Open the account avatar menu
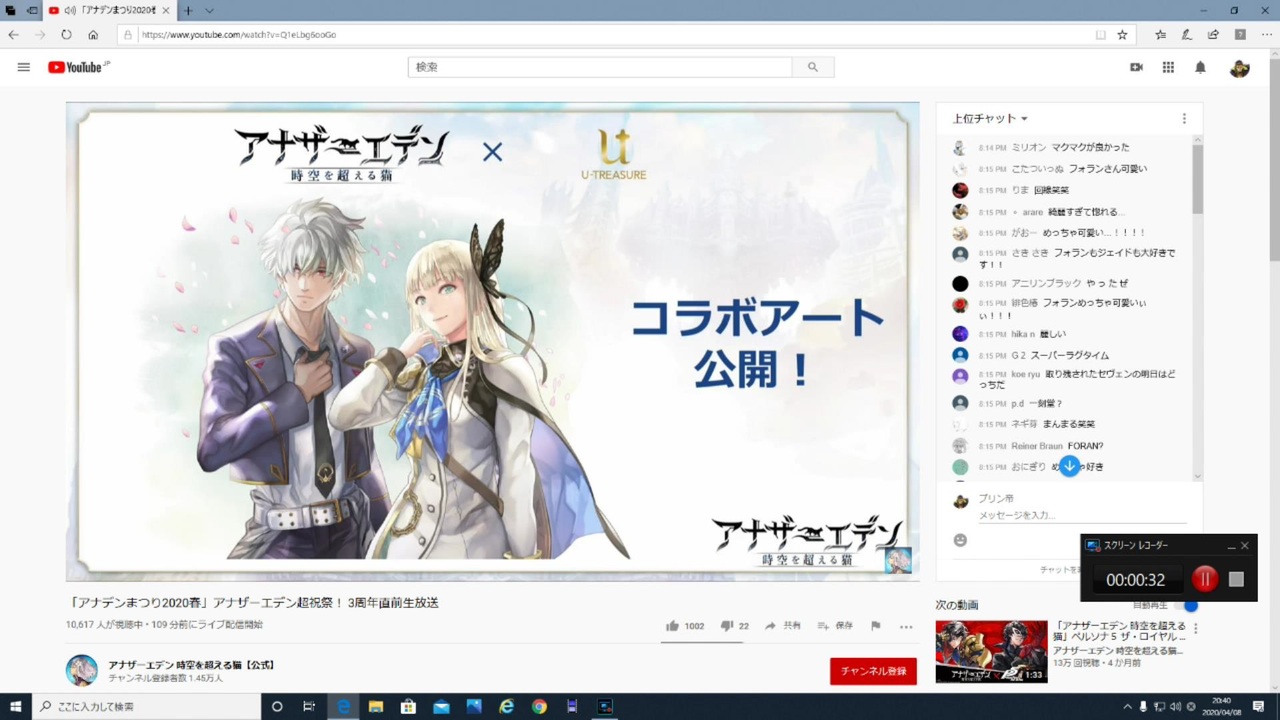 pyautogui.click(x=1240, y=67)
